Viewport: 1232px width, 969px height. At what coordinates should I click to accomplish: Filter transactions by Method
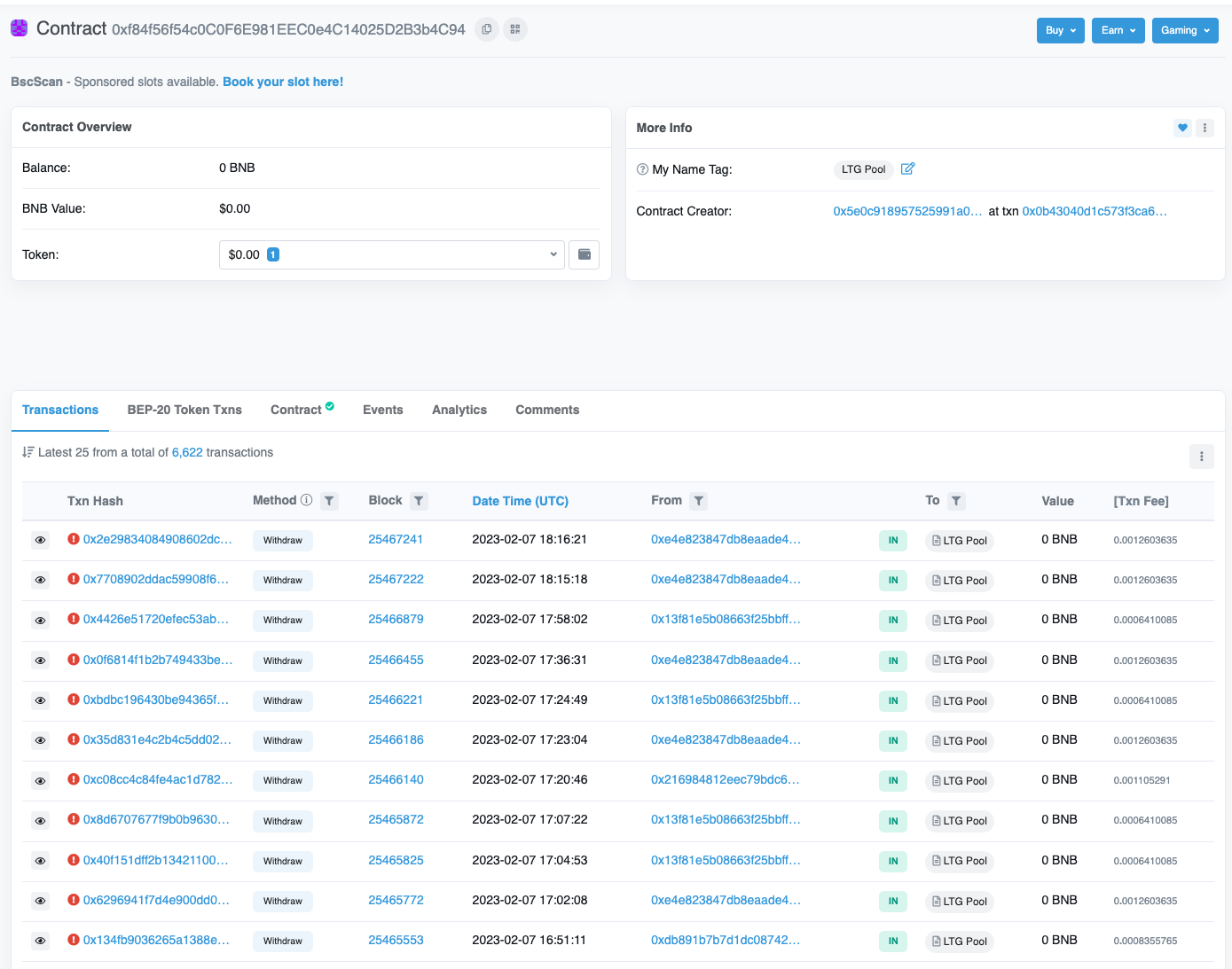click(329, 501)
